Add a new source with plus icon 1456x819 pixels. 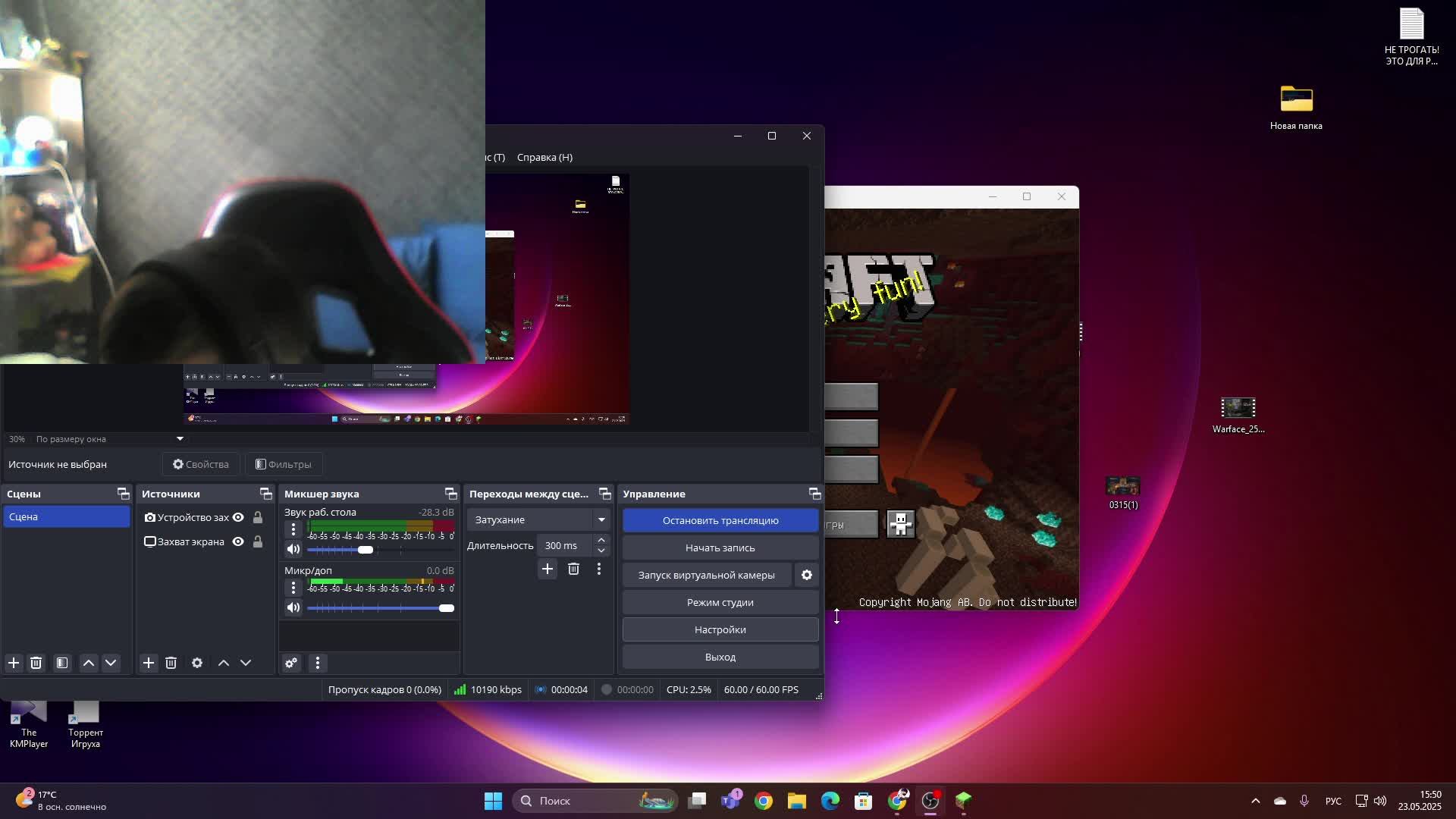[149, 663]
